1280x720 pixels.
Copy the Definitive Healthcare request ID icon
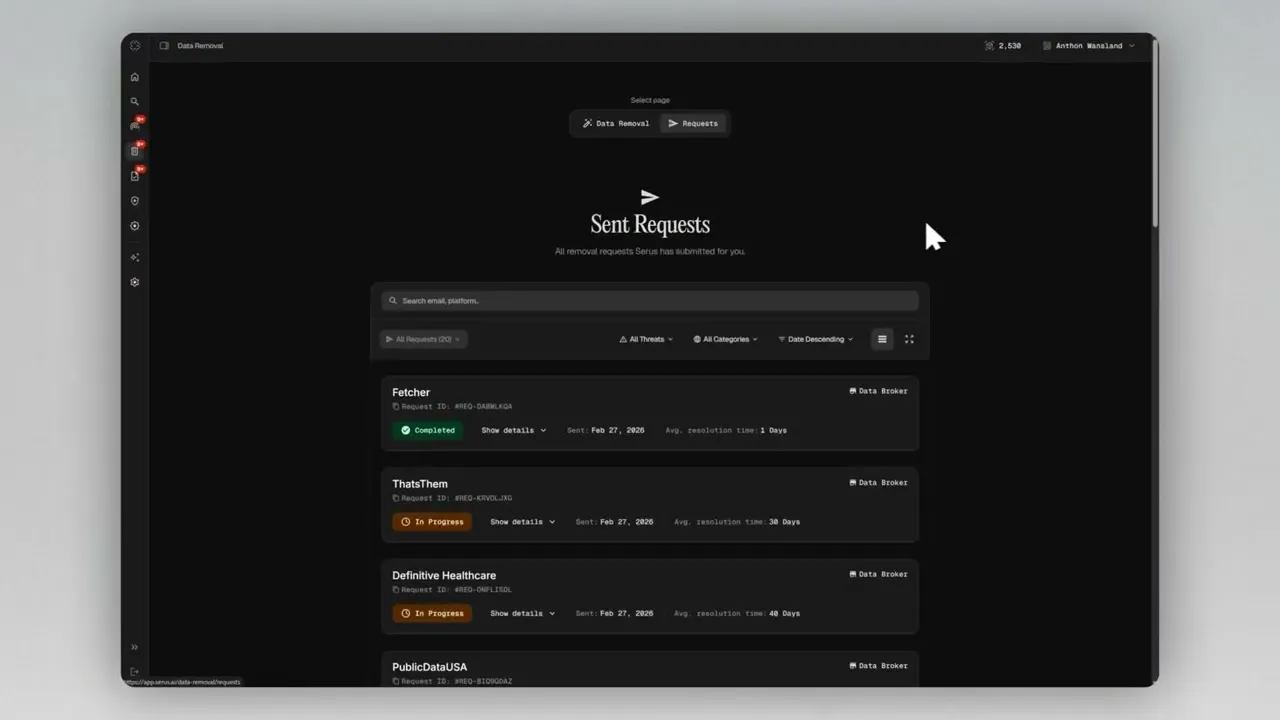(396, 590)
